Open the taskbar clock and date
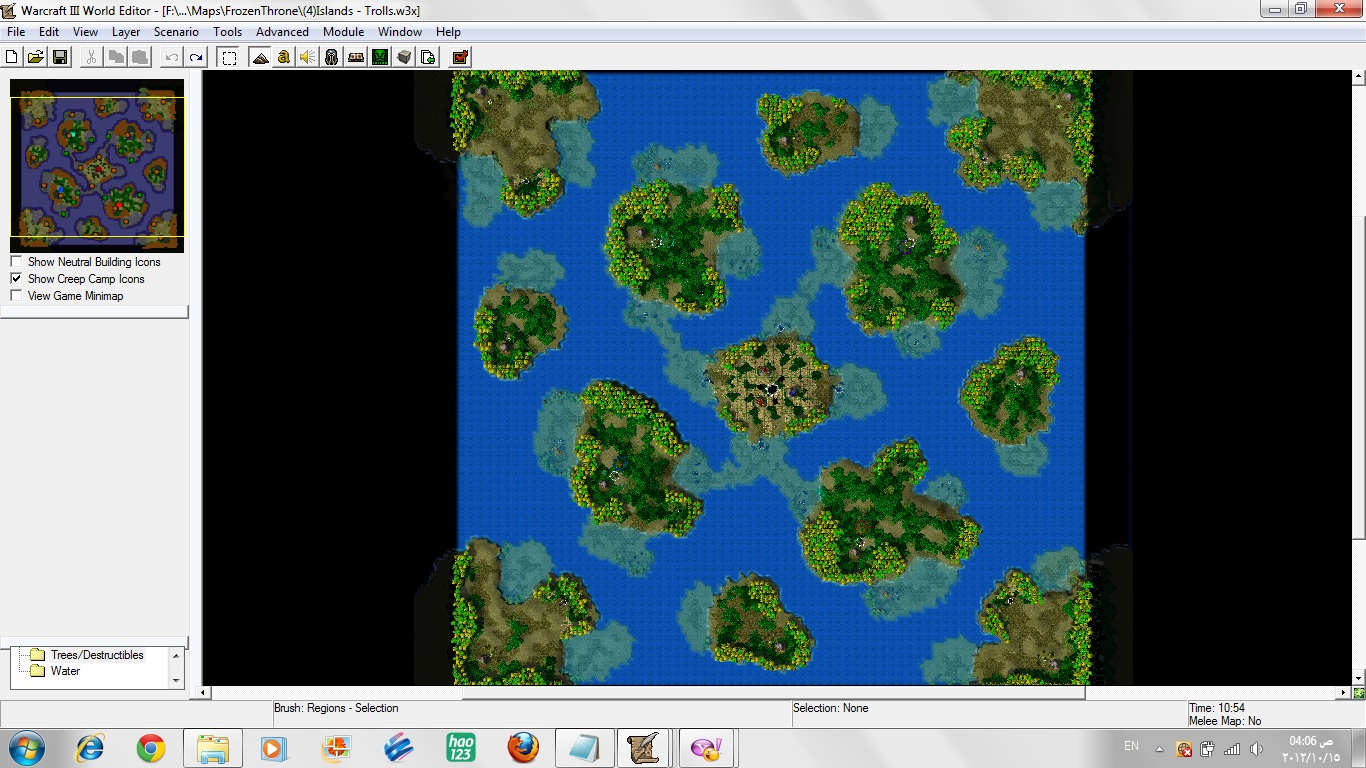 [x=1311, y=748]
